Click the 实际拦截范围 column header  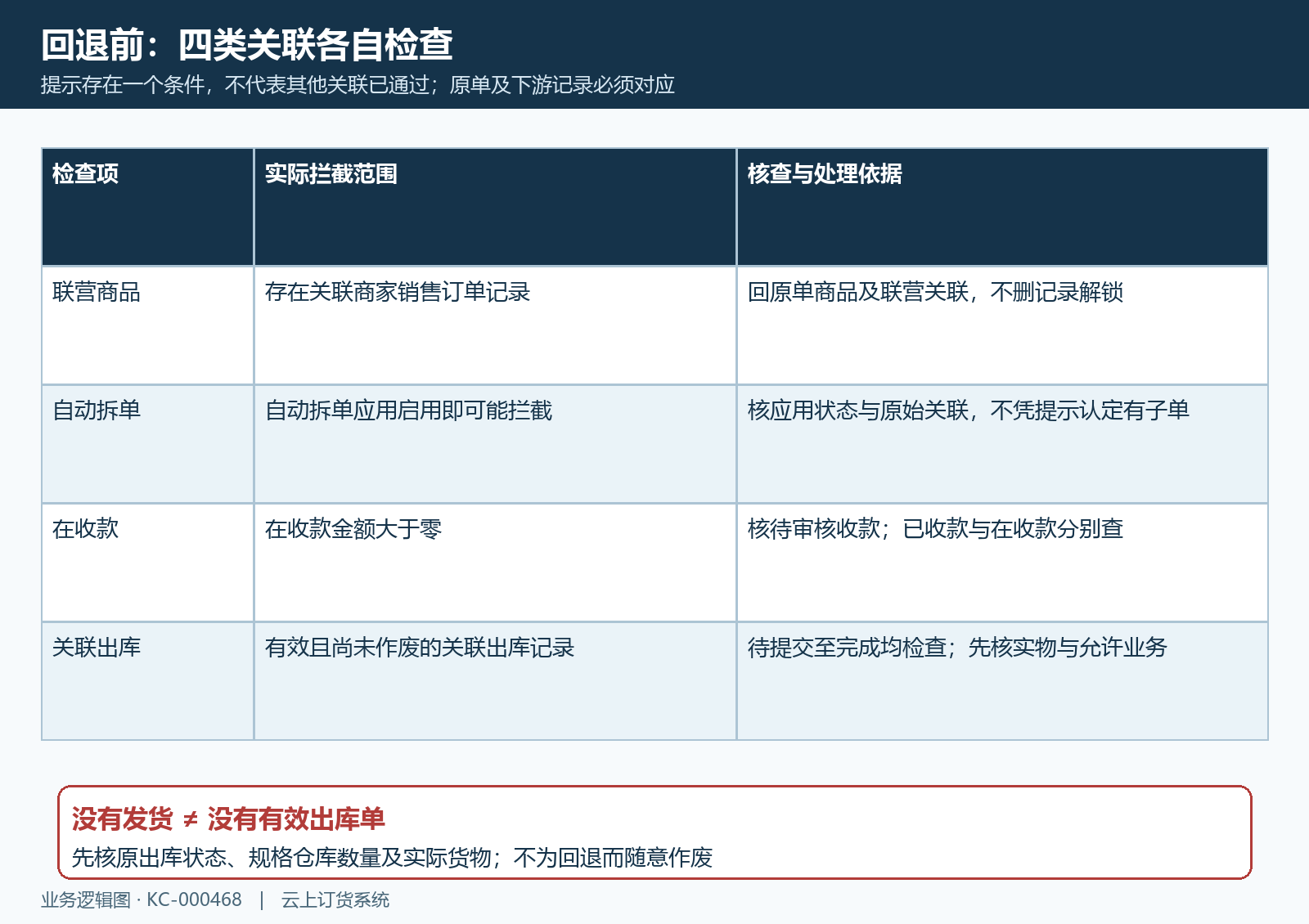(495, 207)
